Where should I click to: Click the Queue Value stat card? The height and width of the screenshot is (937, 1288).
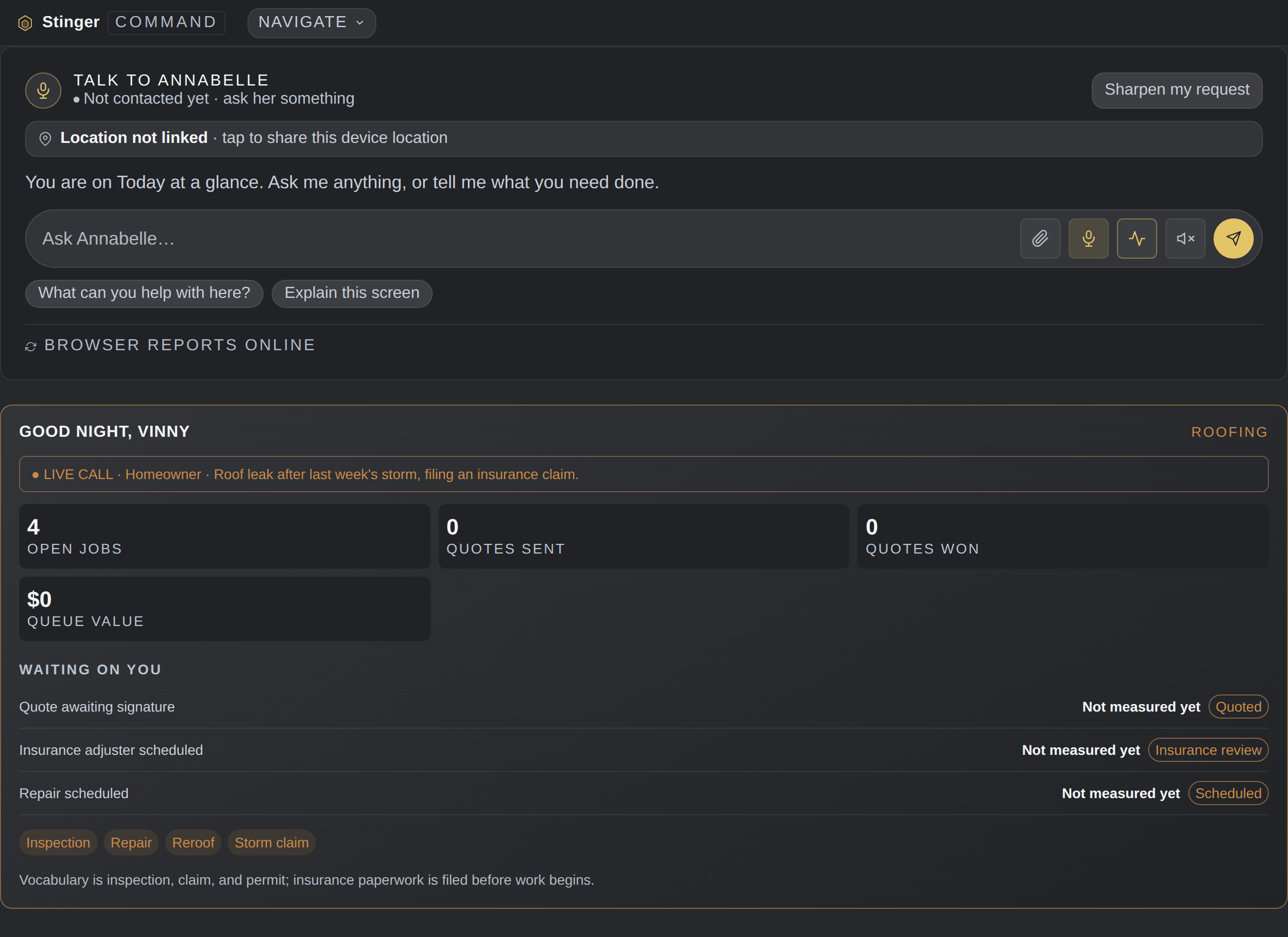point(224,609)
